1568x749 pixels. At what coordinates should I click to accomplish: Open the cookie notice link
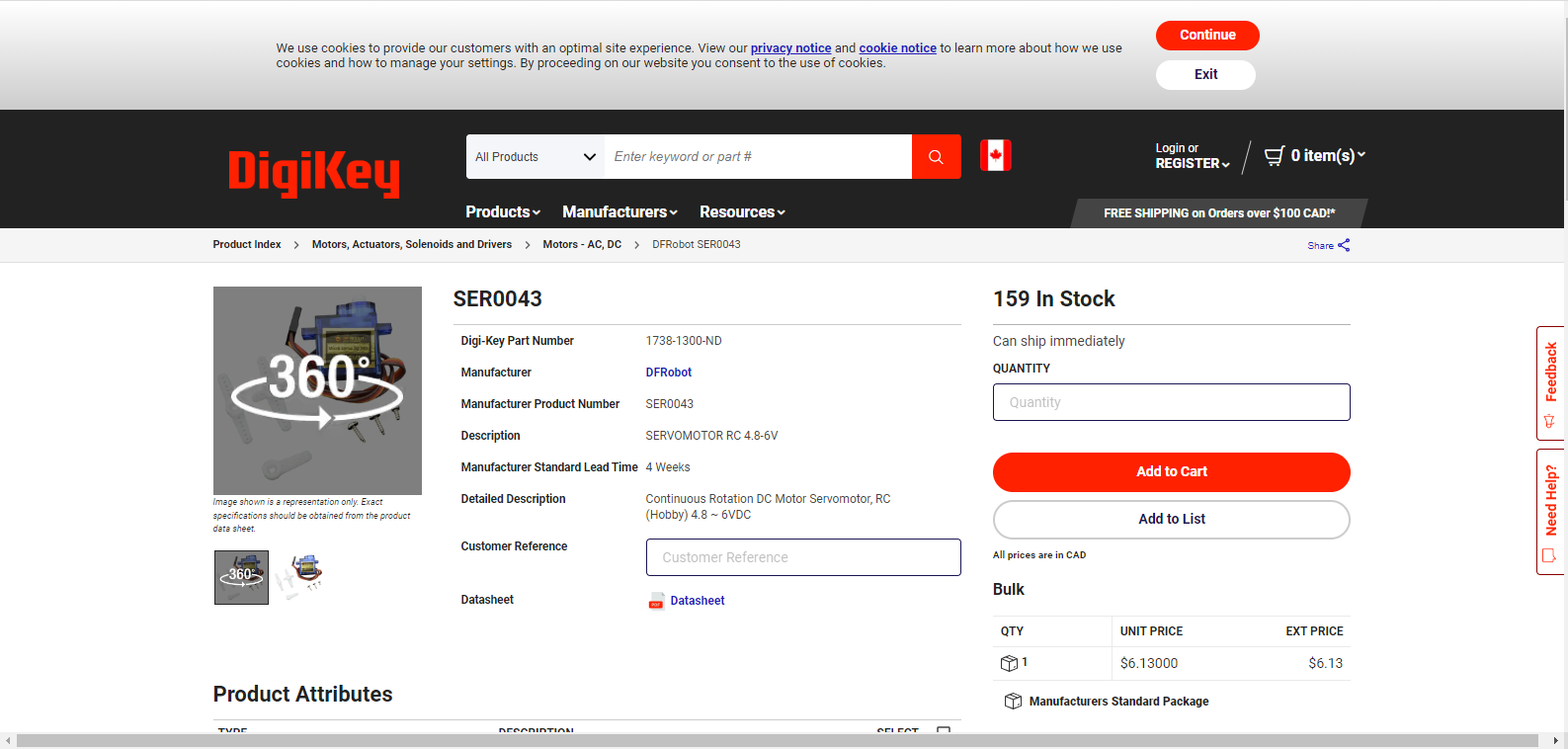coord(897,48)
